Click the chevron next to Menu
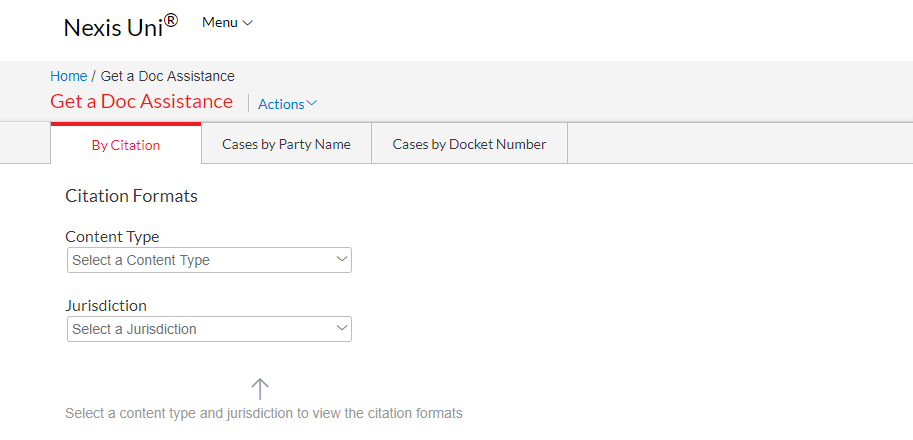The height and width of the screenshot is (440, 913). (x=247, y=23)
